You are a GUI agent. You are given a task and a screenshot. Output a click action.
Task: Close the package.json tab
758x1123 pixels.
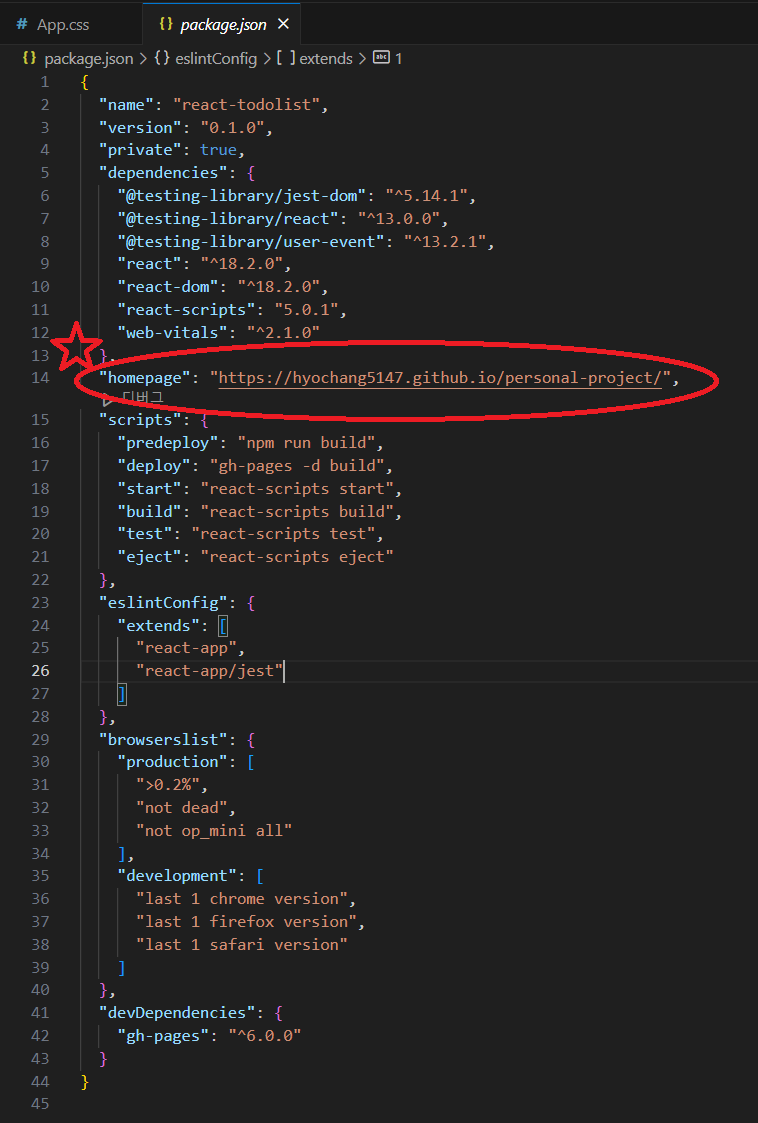coord(283,24)
